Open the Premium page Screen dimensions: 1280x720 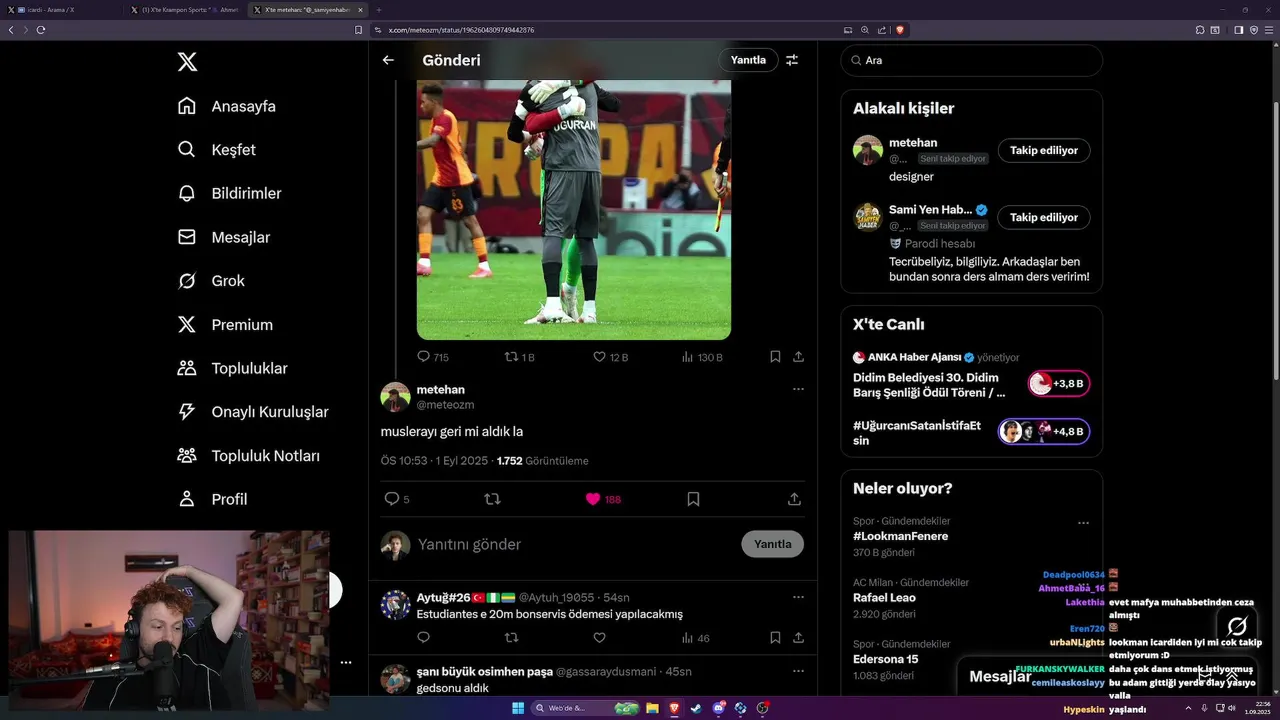pos(225,325)
